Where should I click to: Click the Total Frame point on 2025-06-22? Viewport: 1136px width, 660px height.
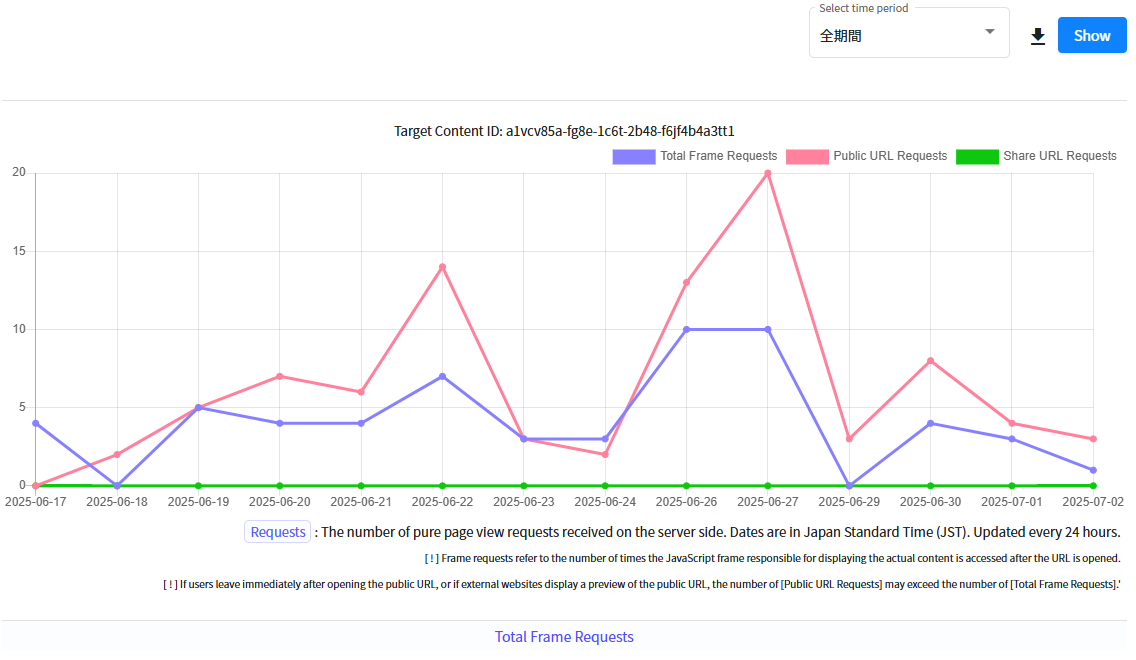click(x=443, y=377)
